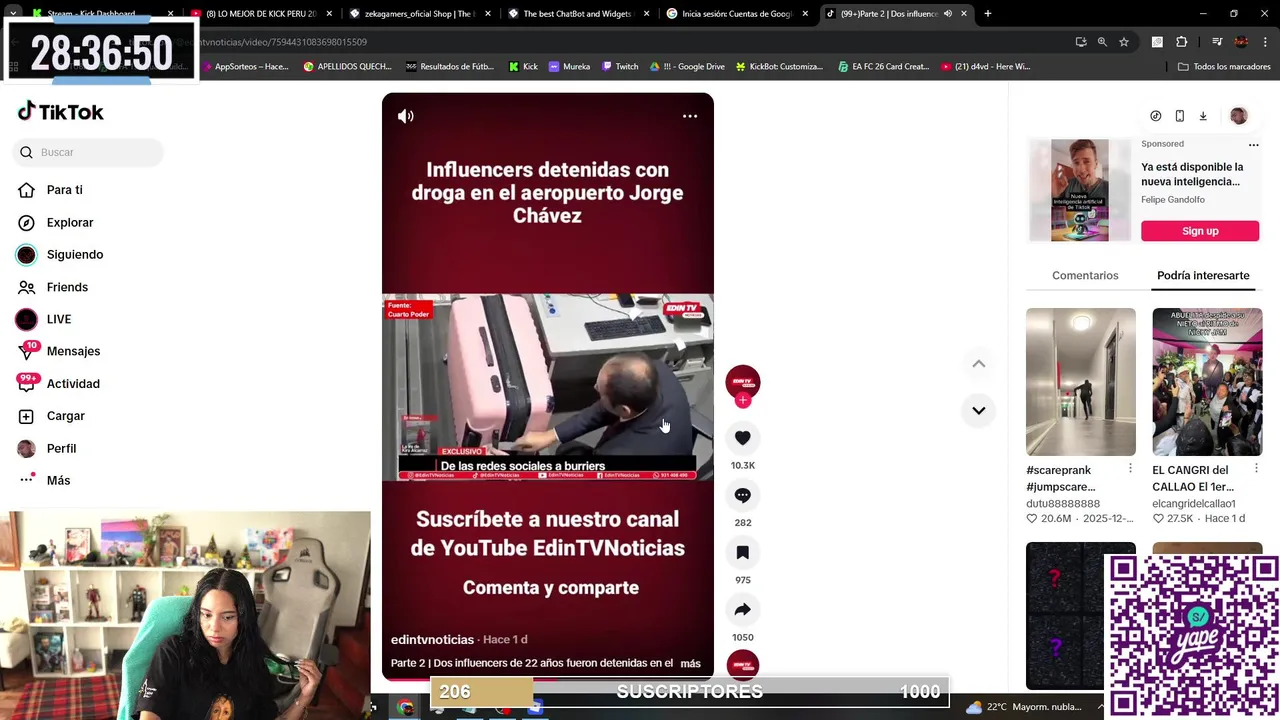Switch to Podría interesarte tab
The width and height of the screenshot is (1280, 720).
tap(1203, 275)
